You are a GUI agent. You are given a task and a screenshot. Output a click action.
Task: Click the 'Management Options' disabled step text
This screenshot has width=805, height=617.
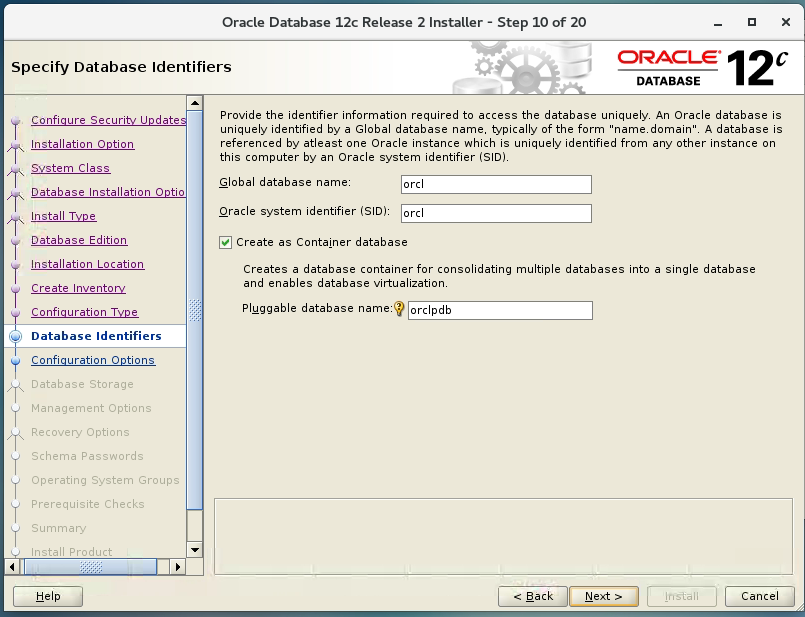pyautogui.click(x=91, y=408)
